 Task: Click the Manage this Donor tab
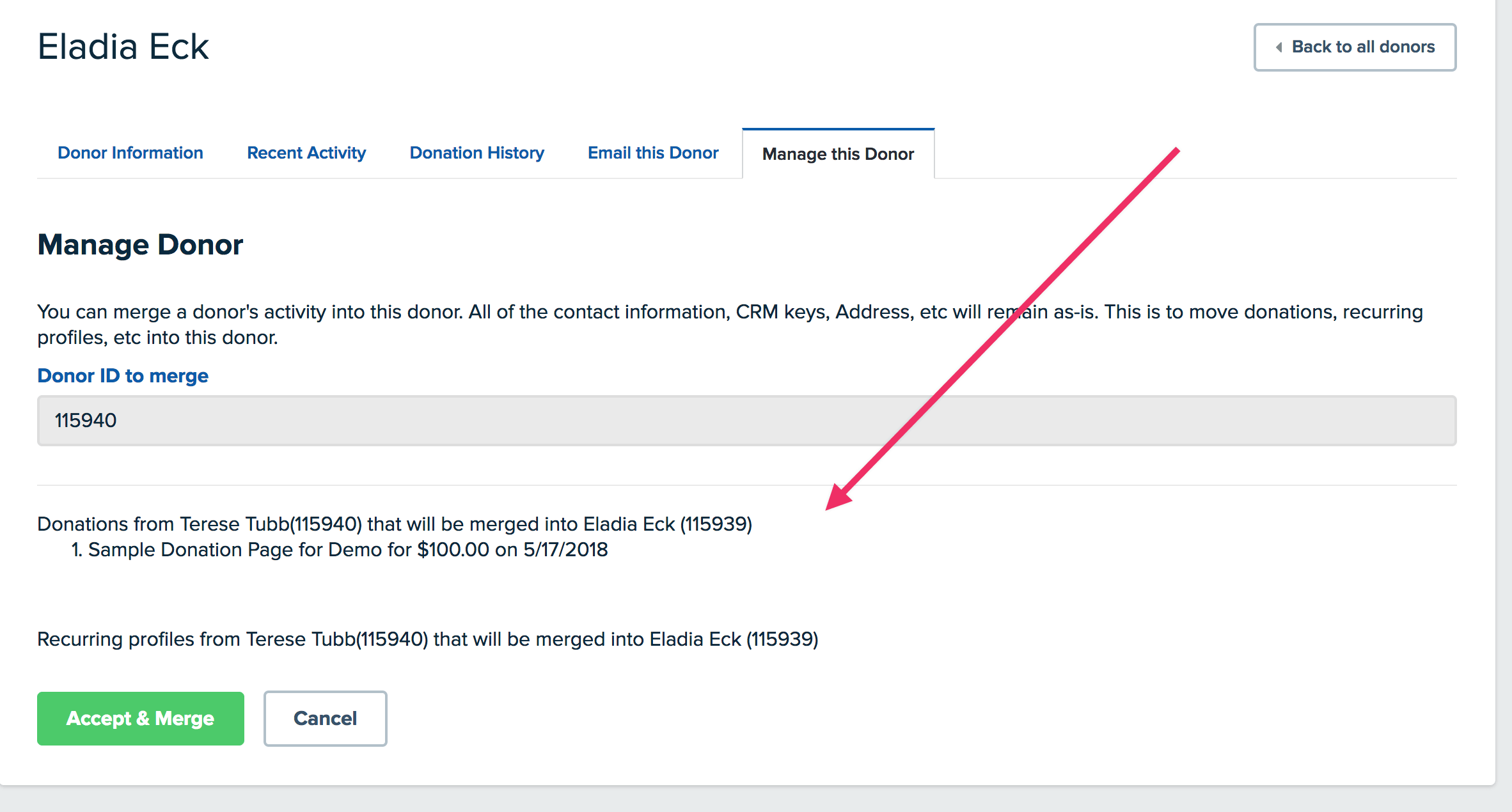[x=838, y=154]
